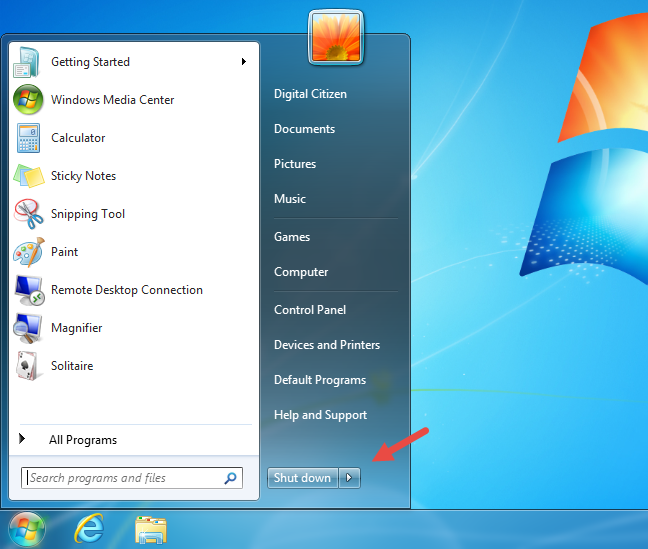Open Default Programs
Image resolution: width=648 pixels, height=549 pixels.
tap(320, 380)
